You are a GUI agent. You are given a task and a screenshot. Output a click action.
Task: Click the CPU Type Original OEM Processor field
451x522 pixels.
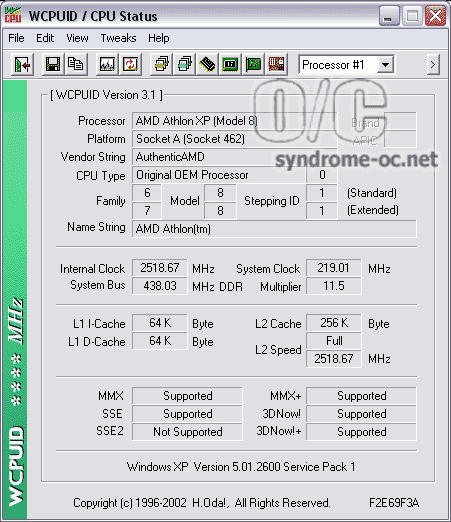coord(219,175)
